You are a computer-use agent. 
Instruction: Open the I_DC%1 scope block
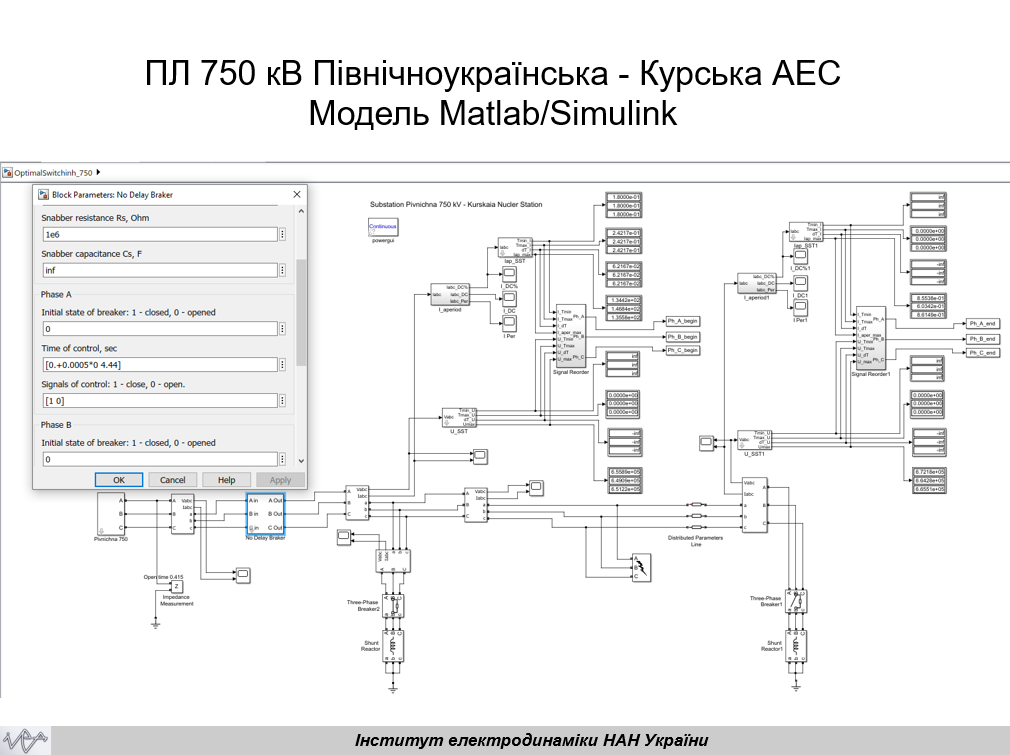[x=800, y=257]
